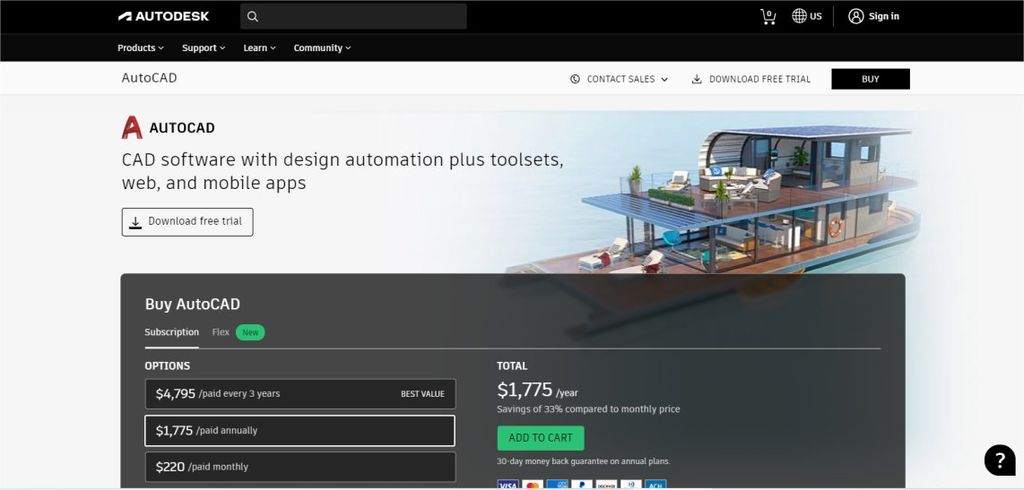Click the Sign in link
1024x490 pixels.
tap(884, 16)
